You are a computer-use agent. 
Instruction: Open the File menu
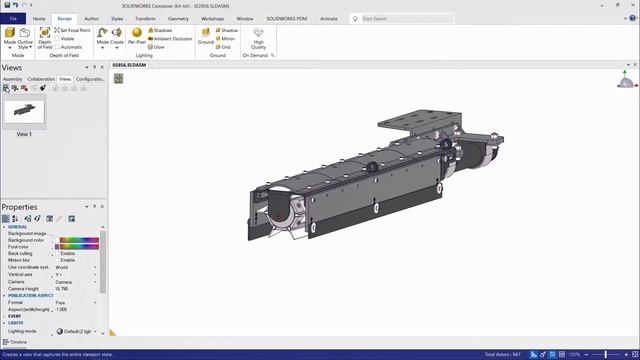coord(13,18)
